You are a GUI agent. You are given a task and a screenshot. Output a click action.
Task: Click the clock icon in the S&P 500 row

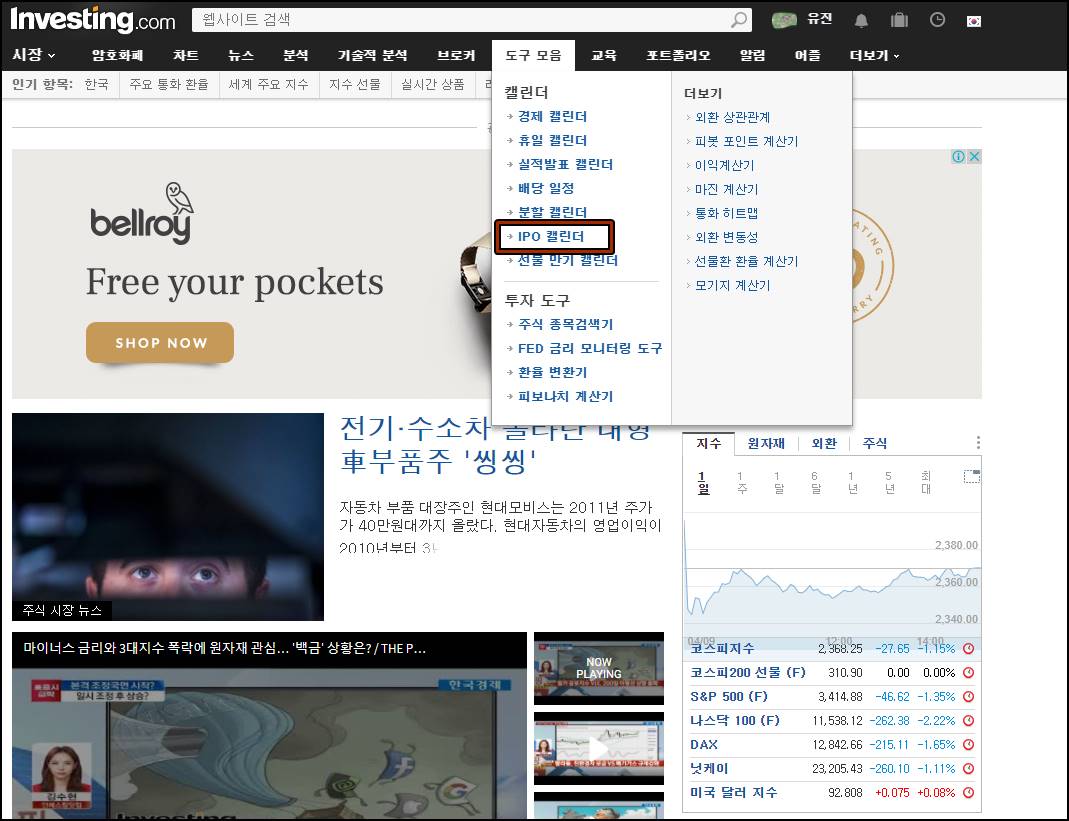pos(968,696)
